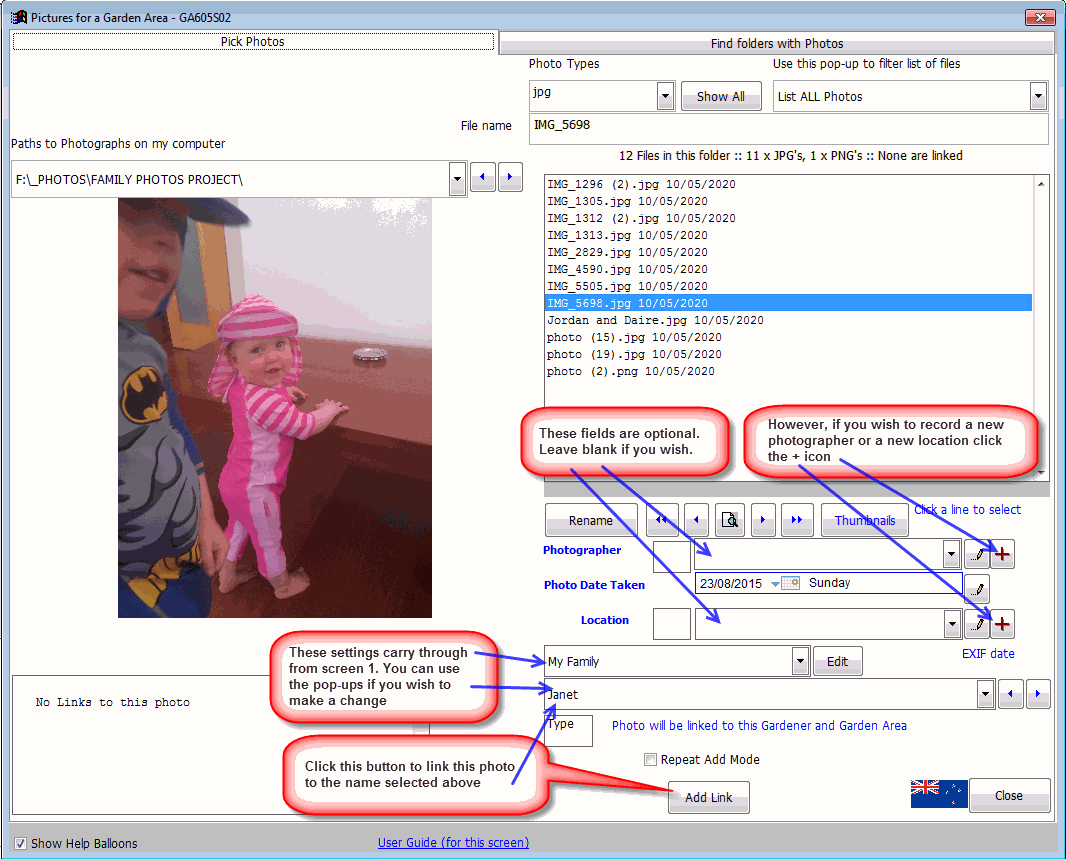Jump to last photo with double-right arrows

[797, 520]
